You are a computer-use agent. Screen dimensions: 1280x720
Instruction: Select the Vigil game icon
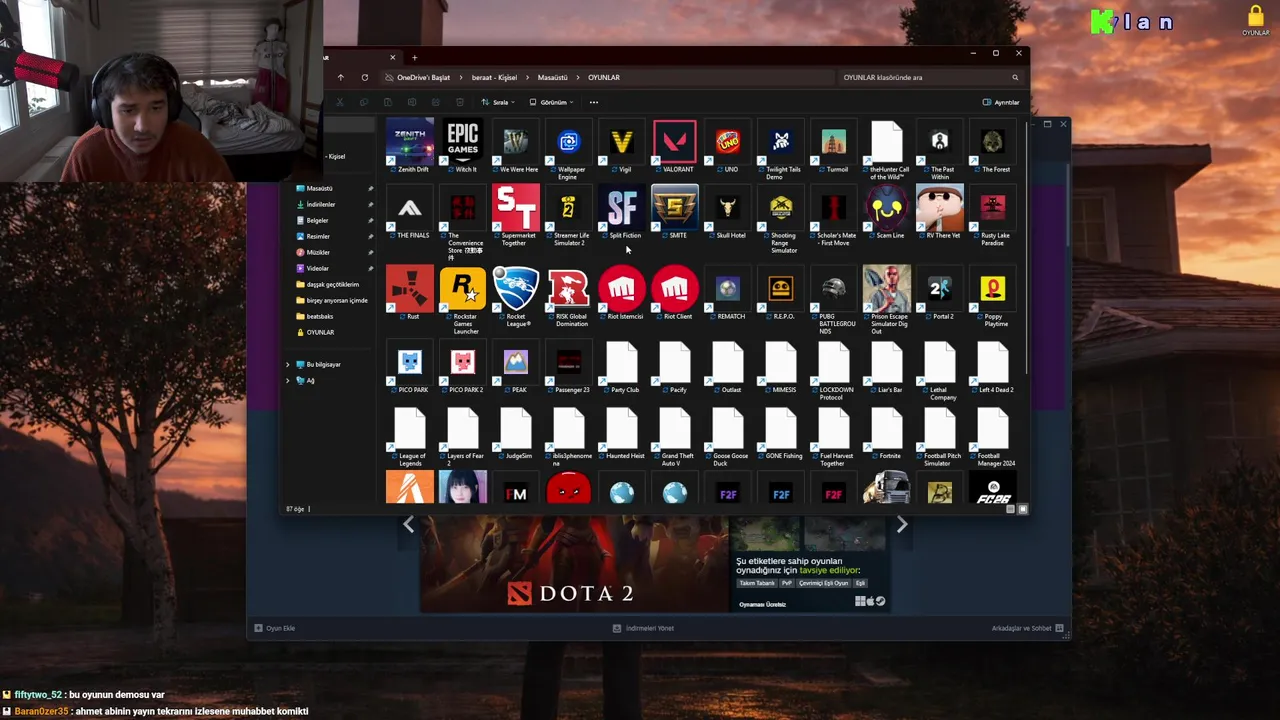622,146
